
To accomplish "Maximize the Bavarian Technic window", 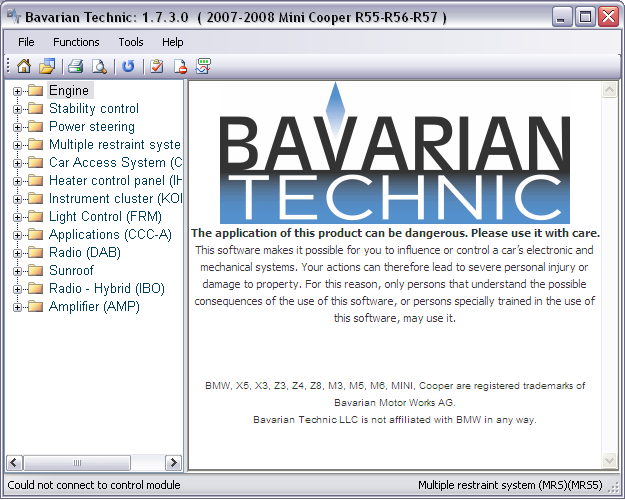I will (x=585, y=17).
